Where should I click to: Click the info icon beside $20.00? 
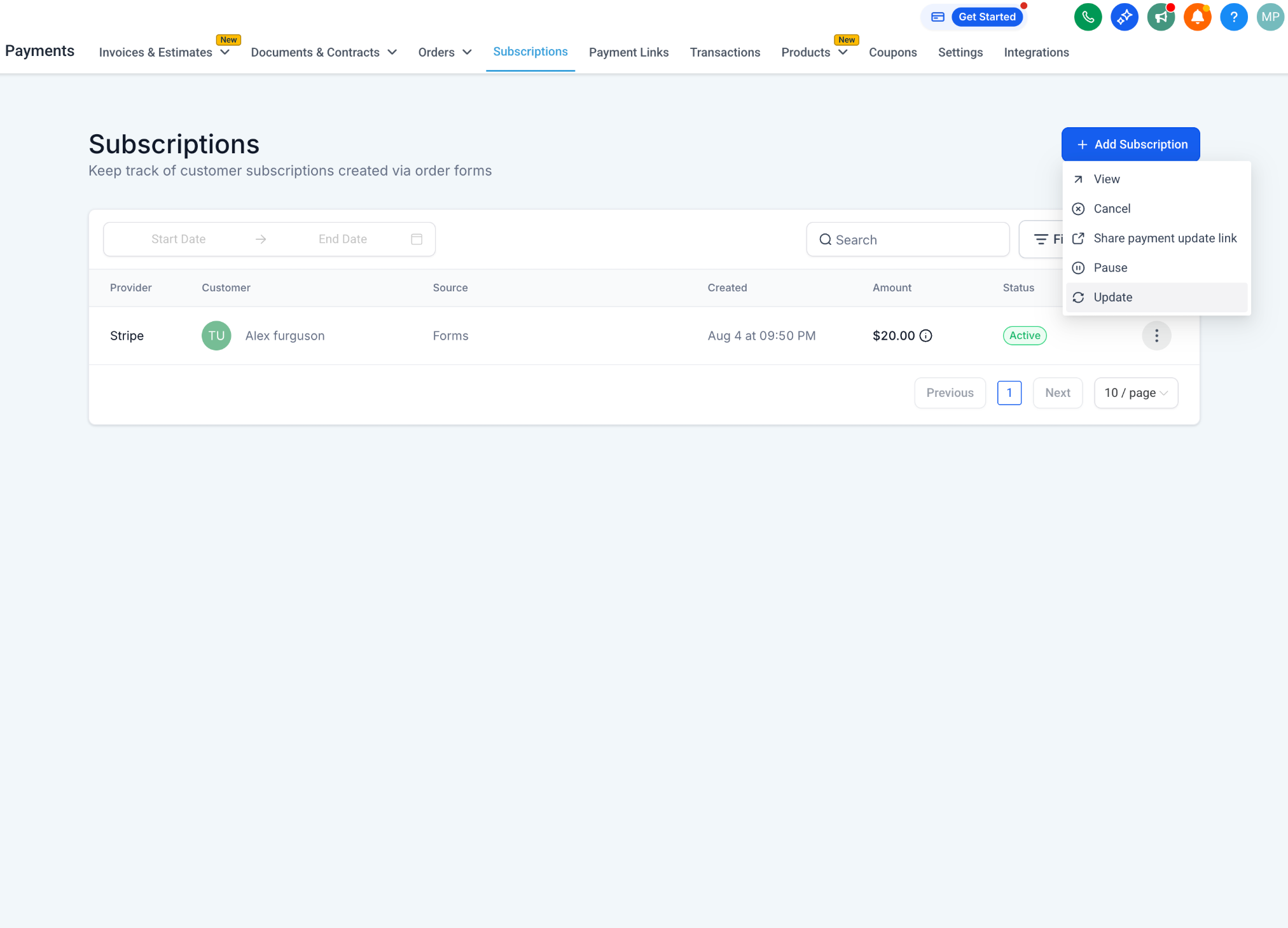click(x=926, y=336)
